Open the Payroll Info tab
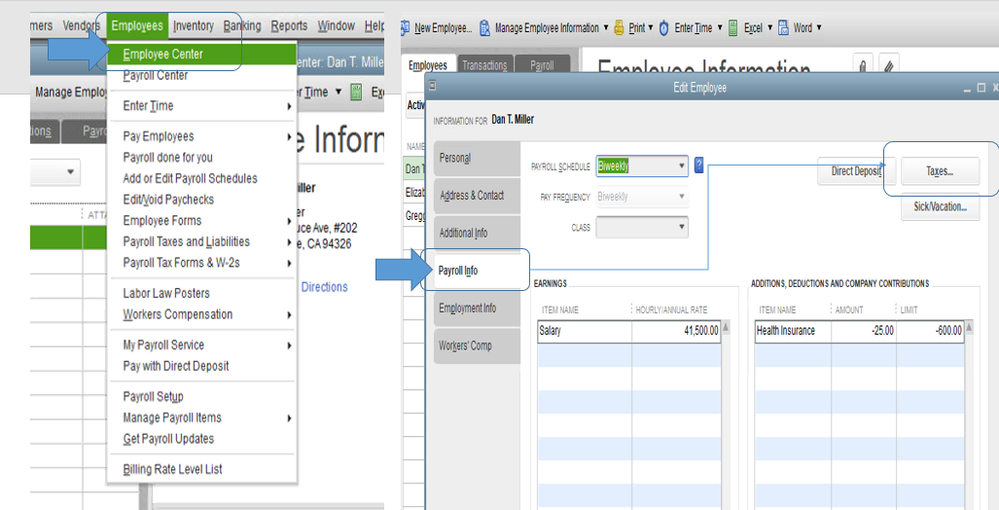 tap(477, 270)
